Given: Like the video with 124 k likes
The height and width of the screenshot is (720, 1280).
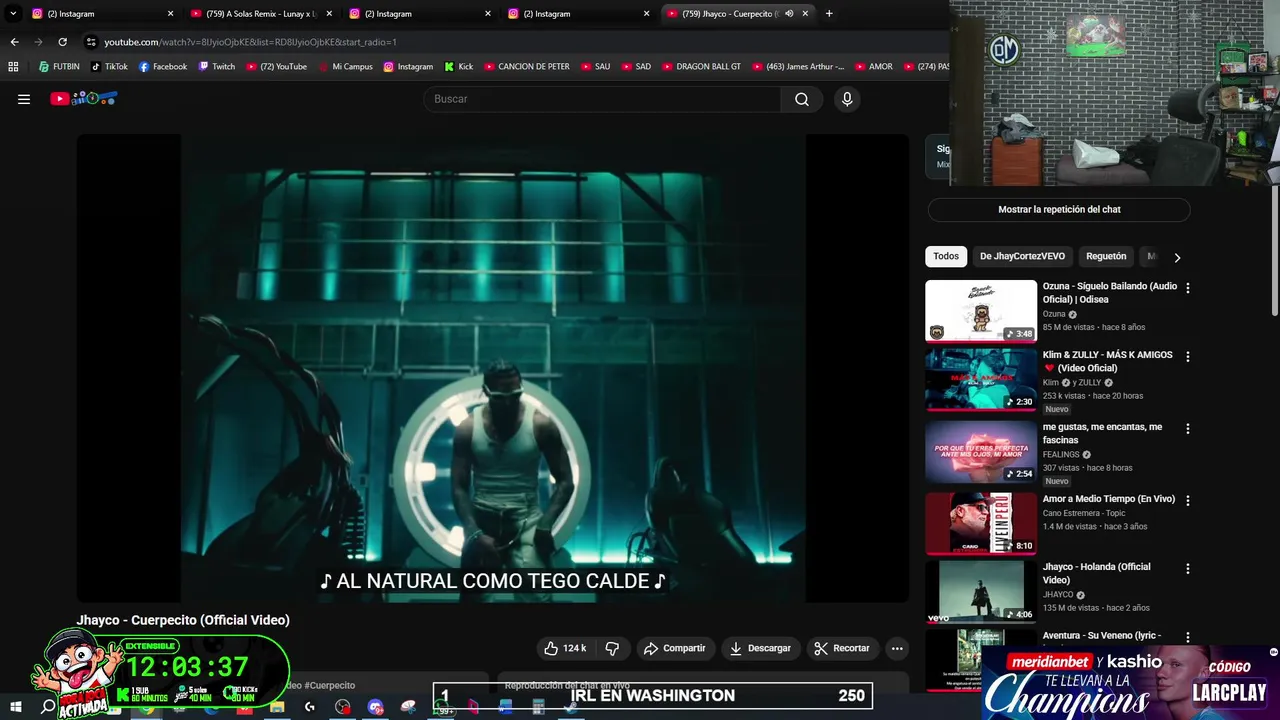Looking at the screenshot, I should (565, 648).
